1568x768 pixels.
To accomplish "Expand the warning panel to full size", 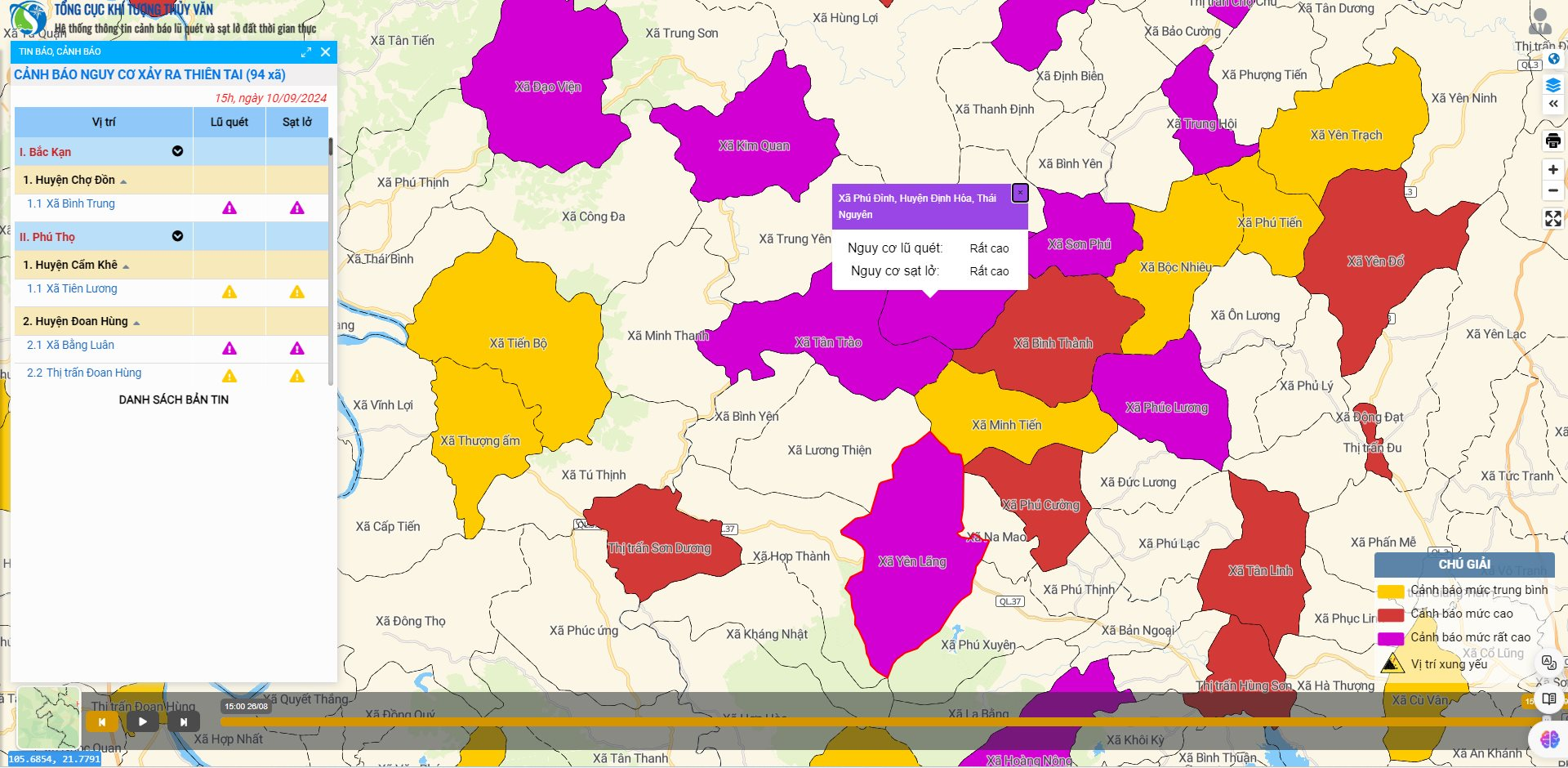I will pyautogui.click(x=306, y=52).
